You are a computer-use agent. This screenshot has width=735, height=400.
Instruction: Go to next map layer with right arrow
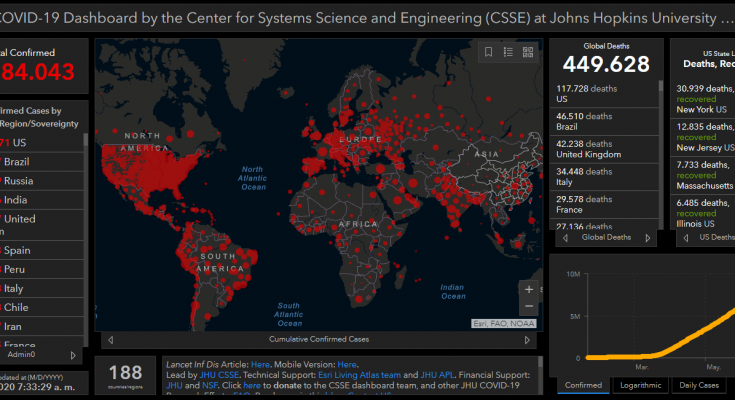click(527, 340)
